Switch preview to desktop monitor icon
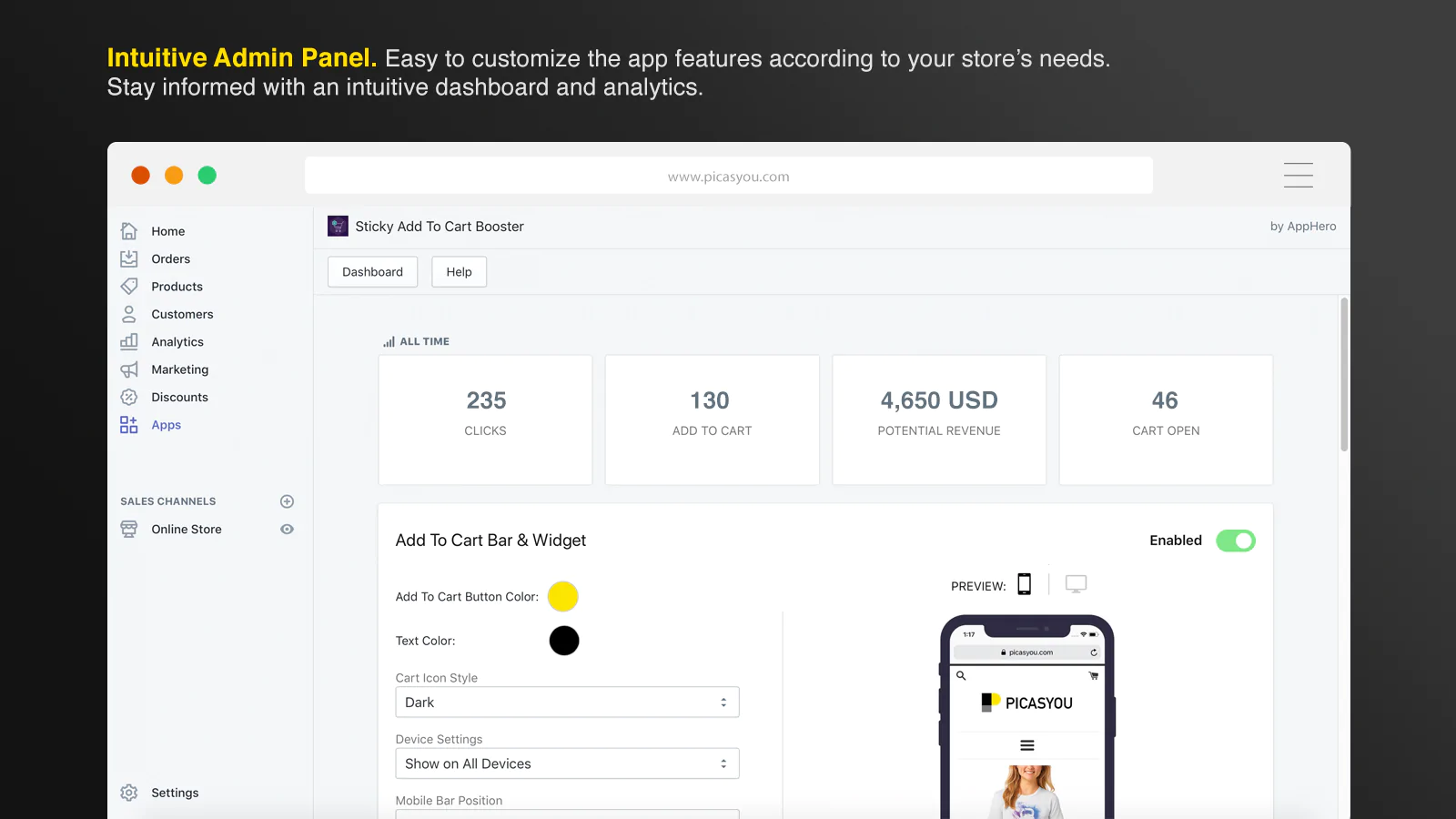 click(x=1076, y=584)
